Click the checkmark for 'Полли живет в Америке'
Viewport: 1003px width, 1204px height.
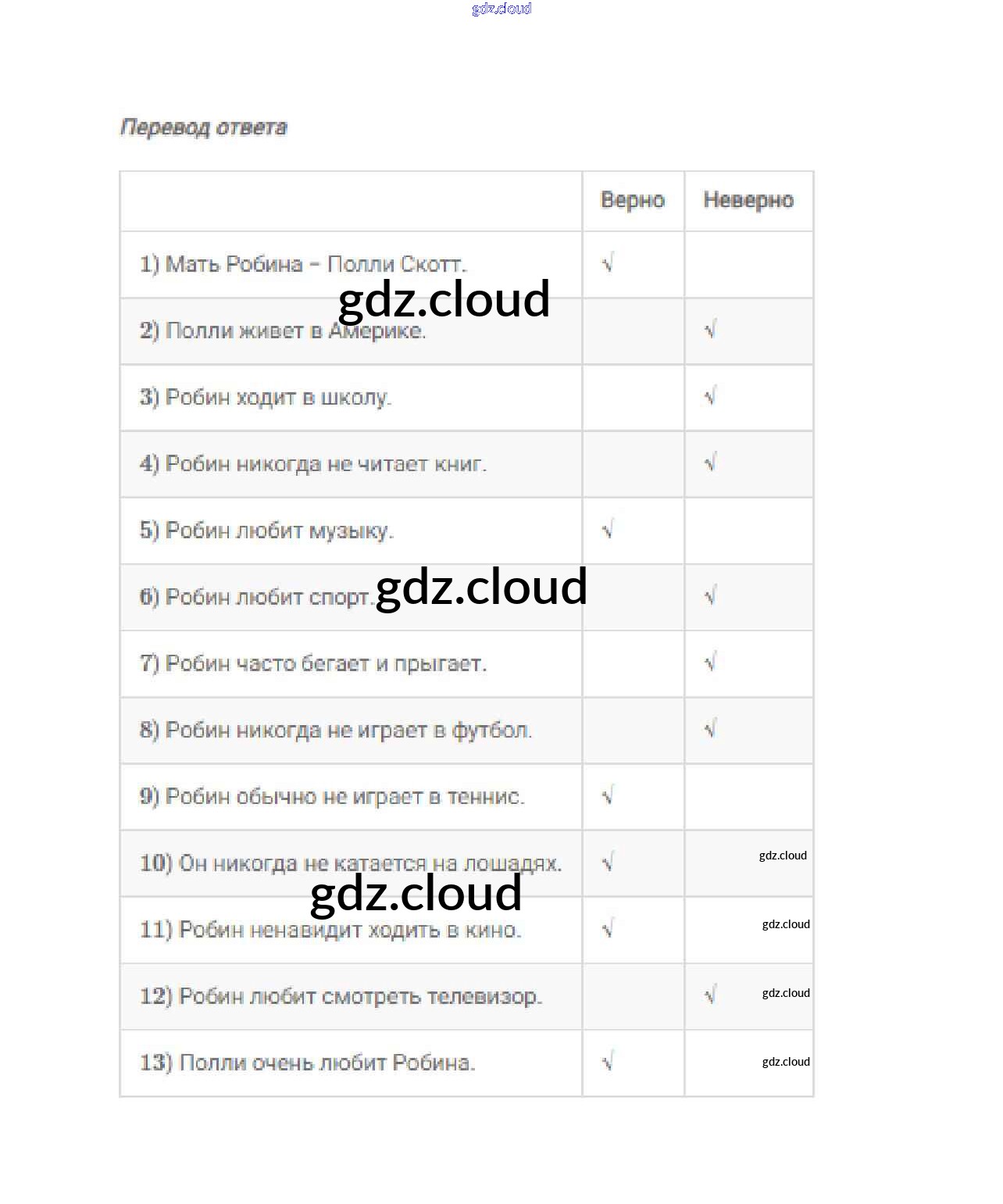click(709, 330)
